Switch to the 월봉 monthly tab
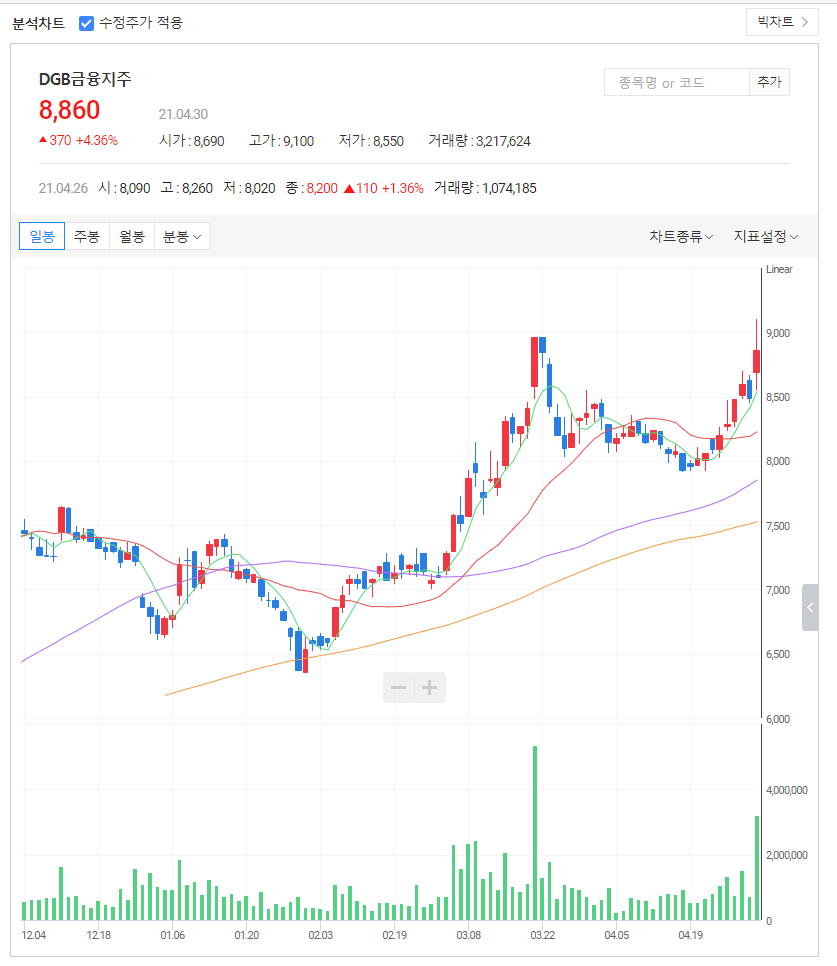Viewport: 837px width, 966px height. [x=132, y=237]
